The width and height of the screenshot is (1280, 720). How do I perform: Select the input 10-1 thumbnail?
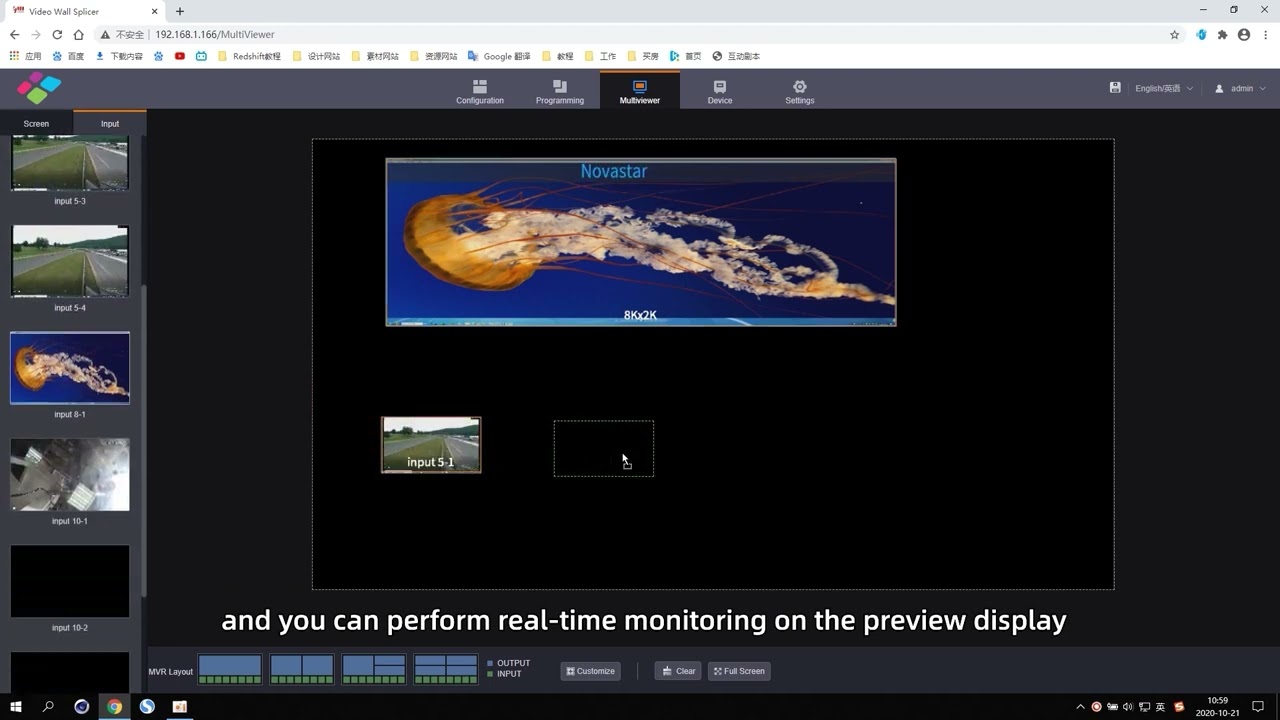point(70,475)
